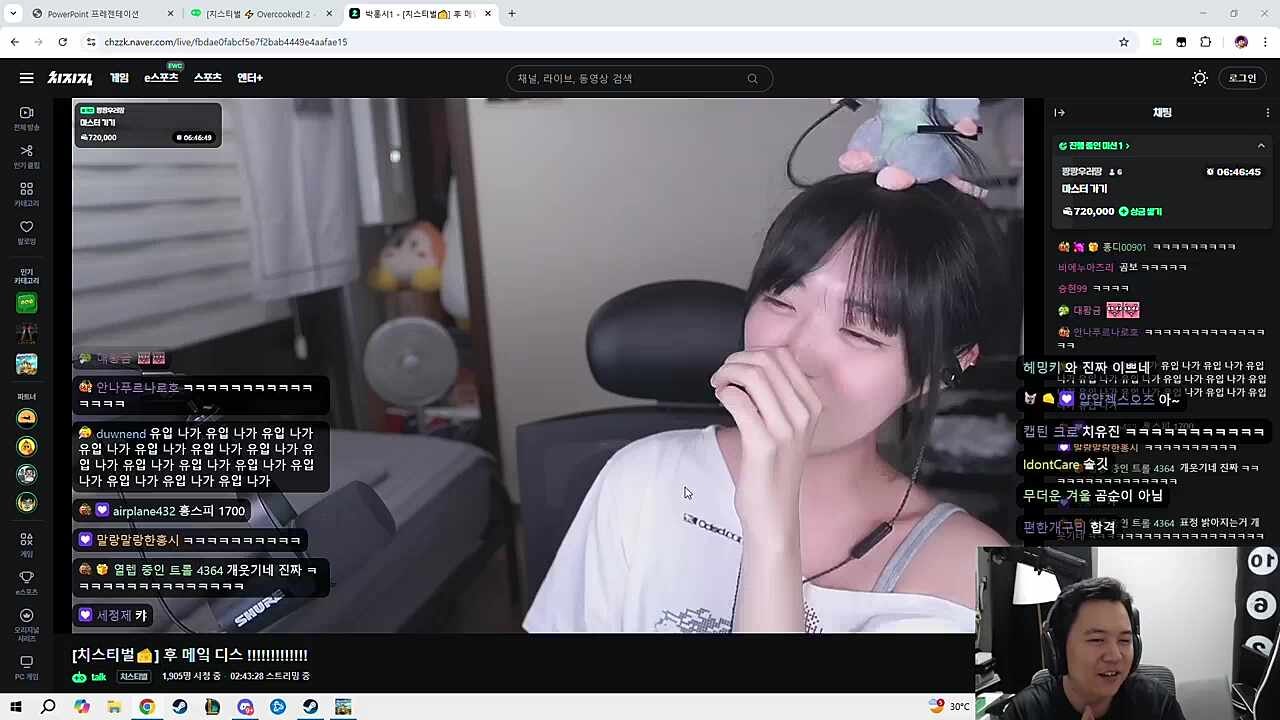
Task: Open 인기 클립 scissors icon in sidebar
Action: (27, 156)
